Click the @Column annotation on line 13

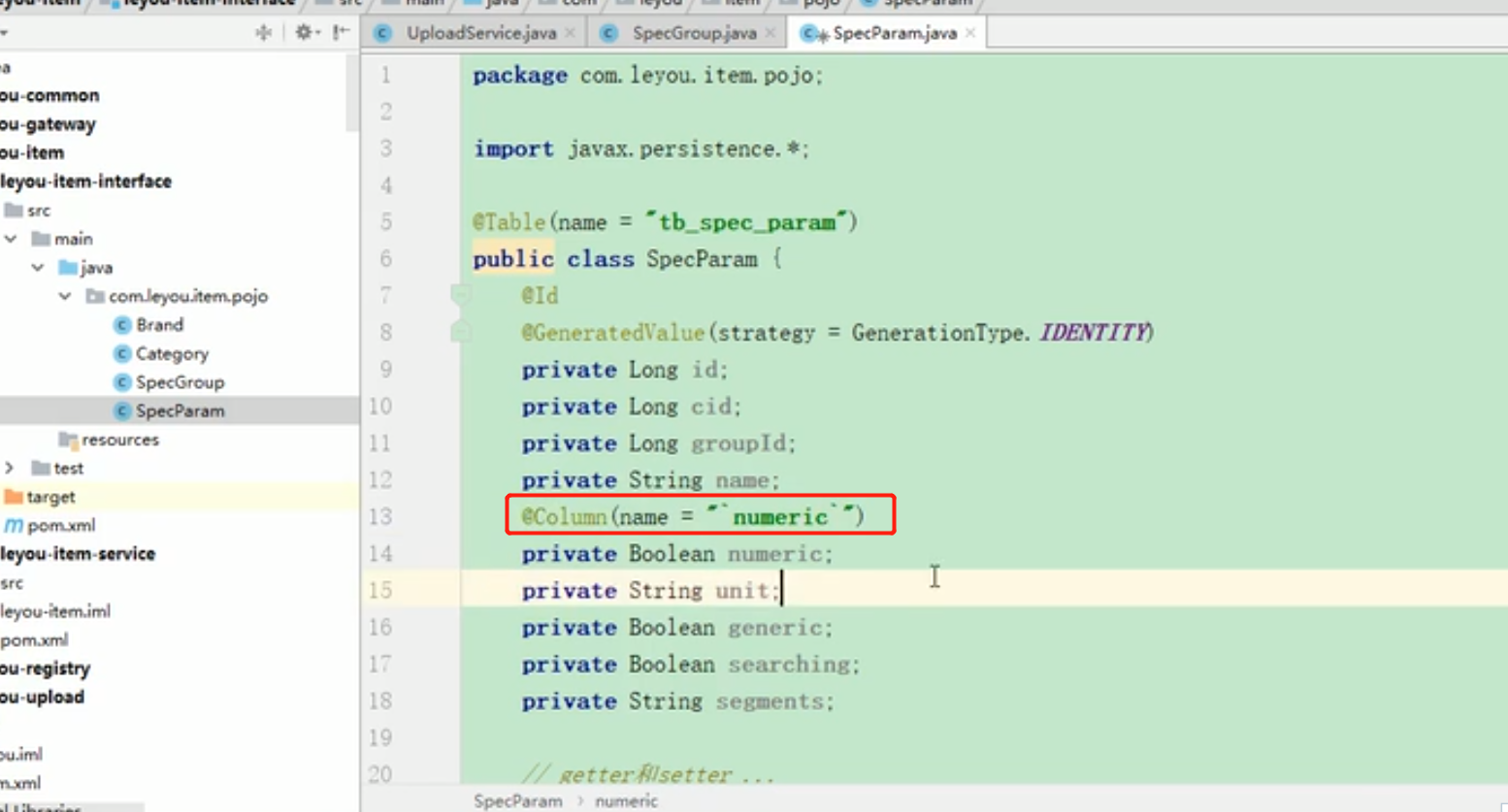[692, 517]
